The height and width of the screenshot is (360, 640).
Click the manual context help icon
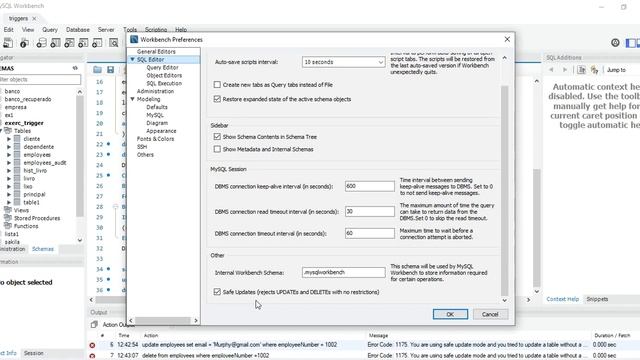tap(582, 70)
